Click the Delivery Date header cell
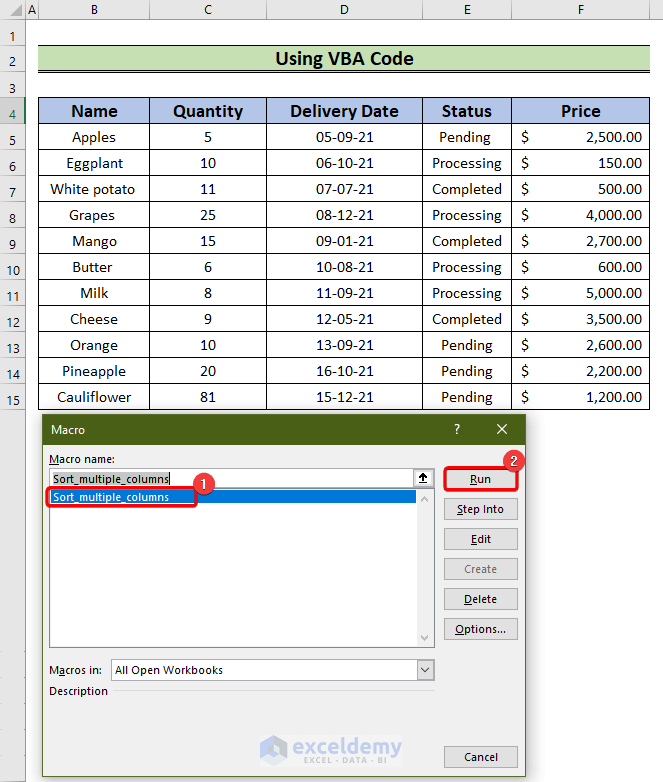Image resolution: width=663 pixels, height=782 pixels. coord(344,111)
